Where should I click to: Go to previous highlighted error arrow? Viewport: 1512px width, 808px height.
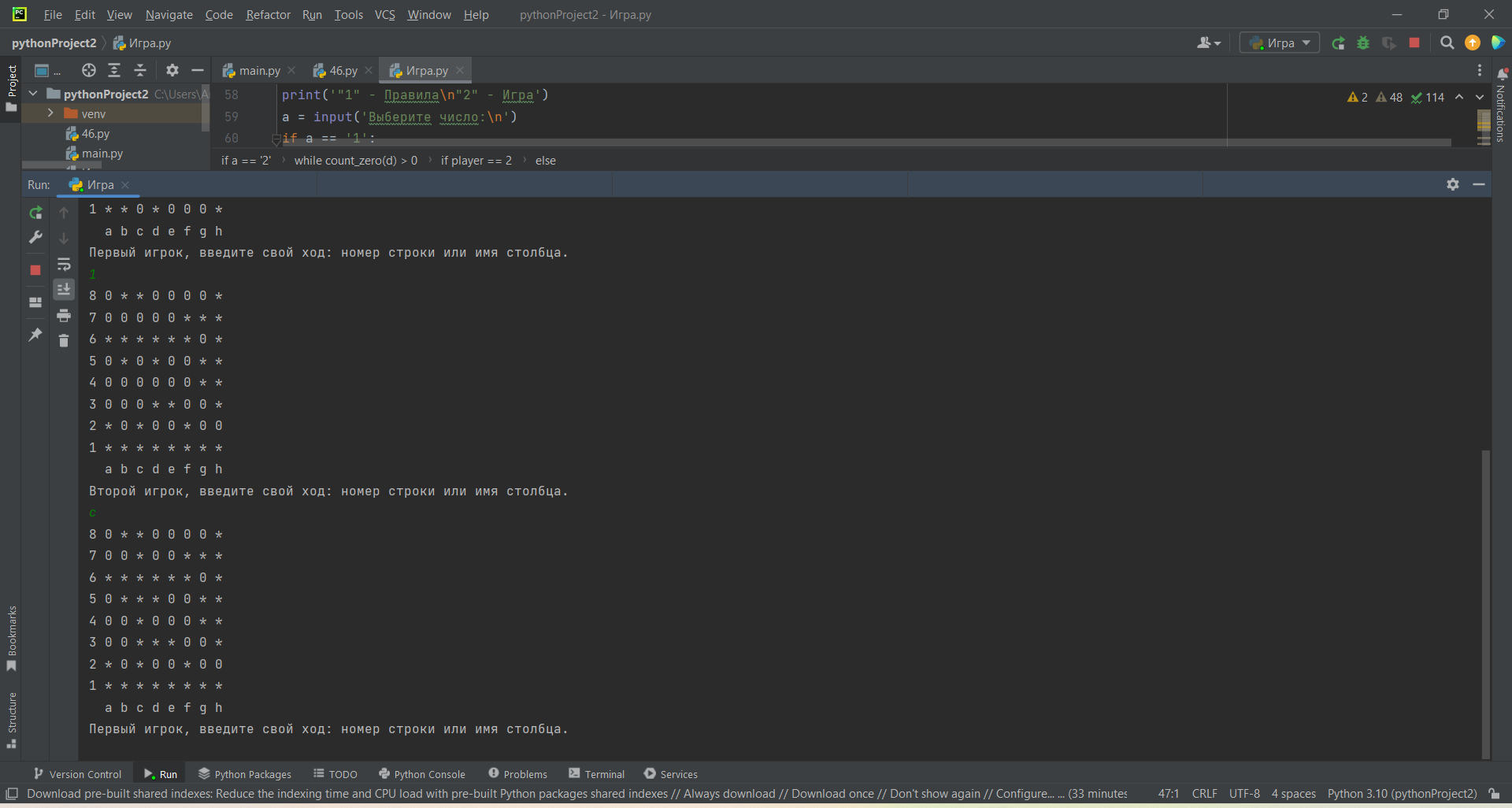[x=1459, y=97]
